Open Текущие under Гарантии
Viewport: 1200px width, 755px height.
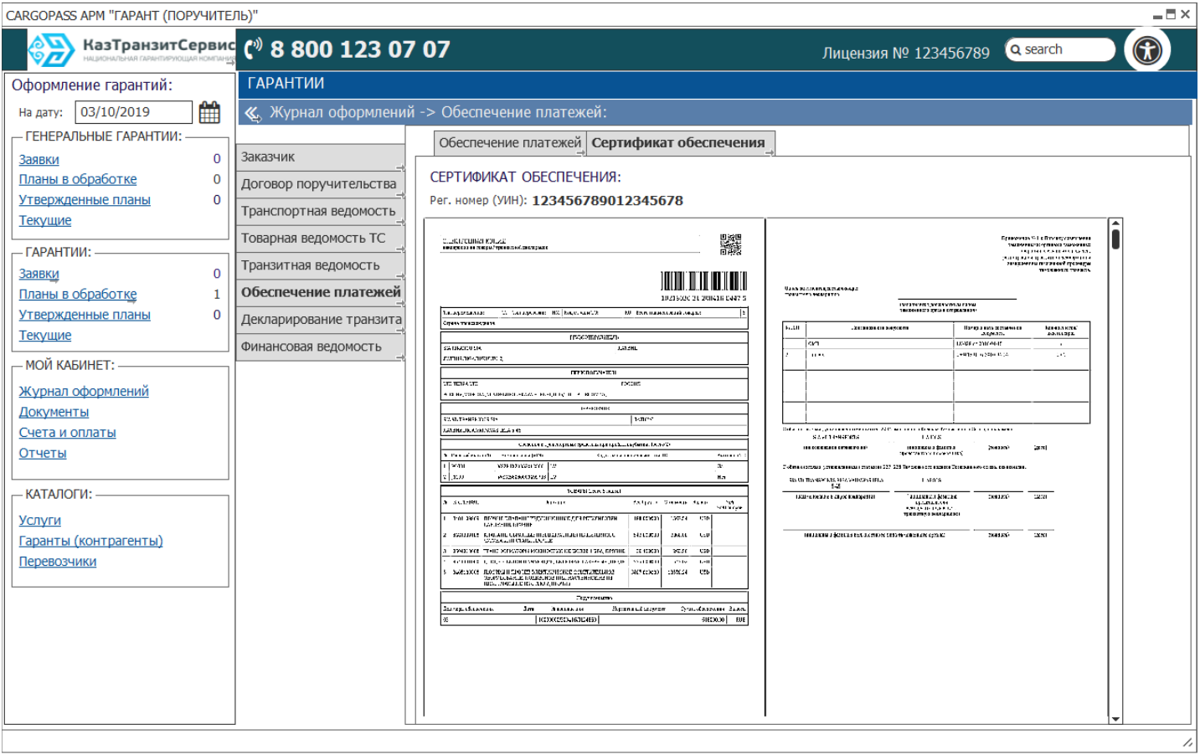coord(45,336)
